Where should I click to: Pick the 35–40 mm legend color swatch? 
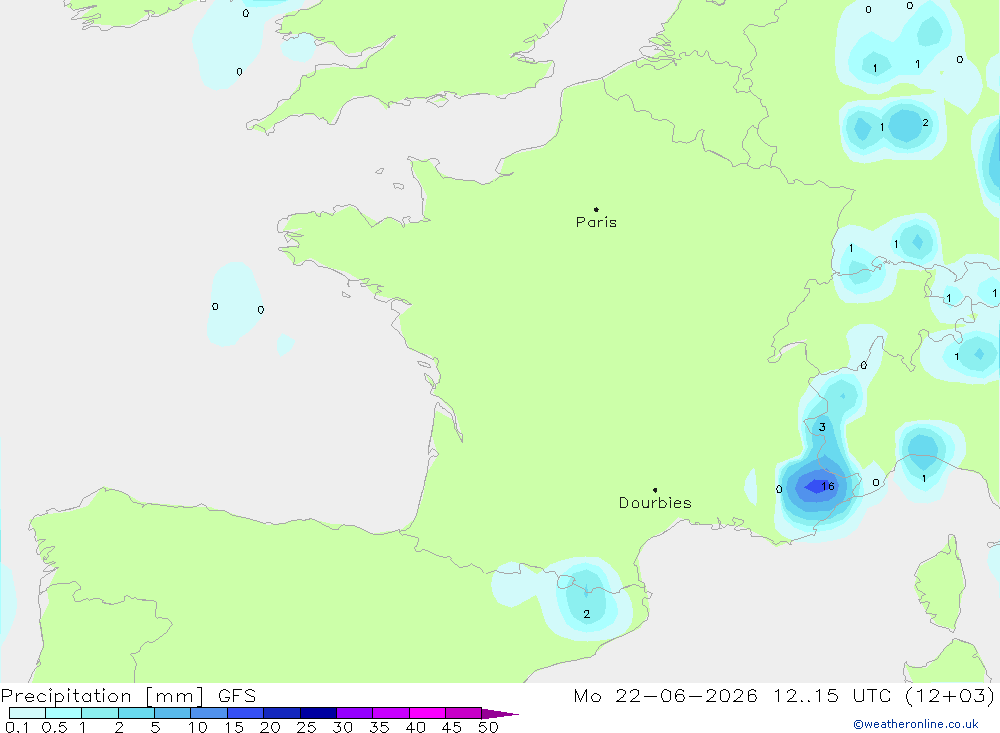tap(391, 713)
